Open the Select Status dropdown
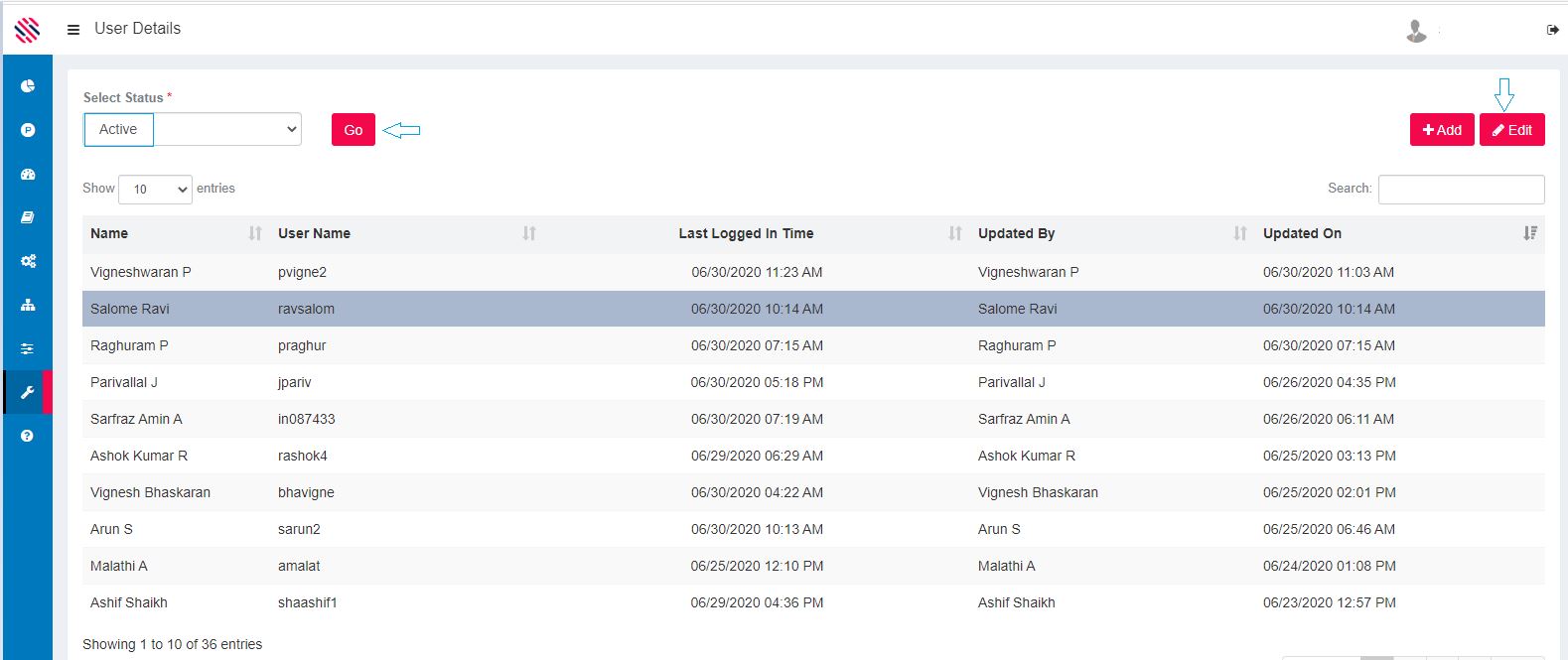The height and width of the screenshot is (660, 1568). coord(193,129)
